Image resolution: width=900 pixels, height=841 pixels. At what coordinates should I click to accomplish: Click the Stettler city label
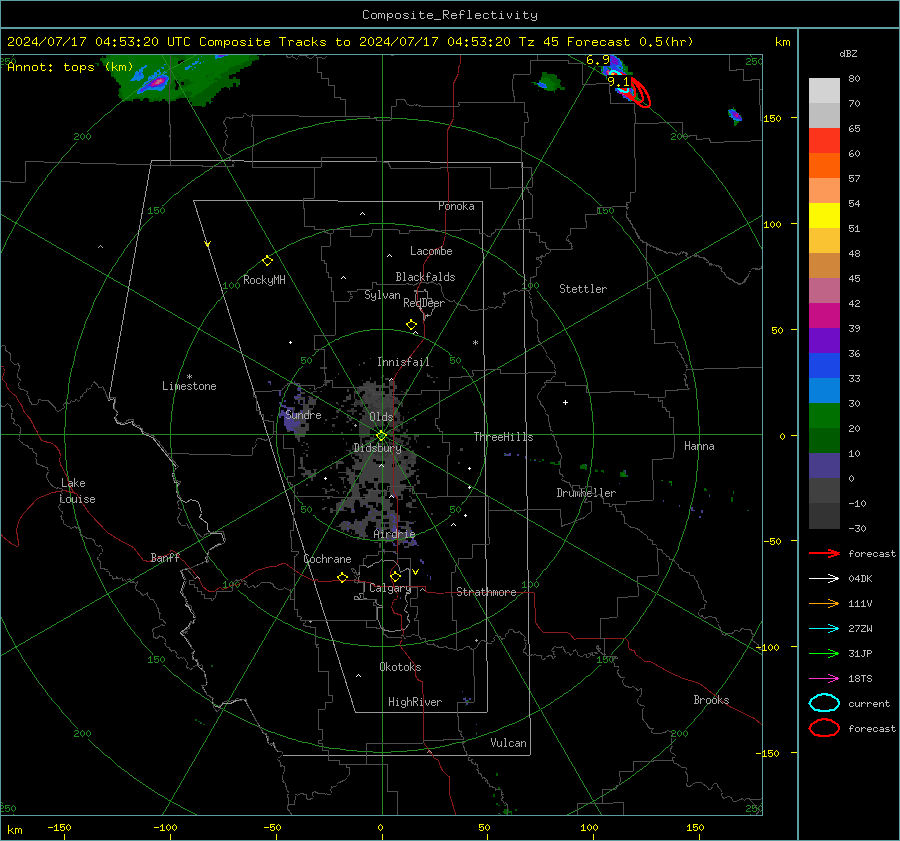click(x=583, y=289)
